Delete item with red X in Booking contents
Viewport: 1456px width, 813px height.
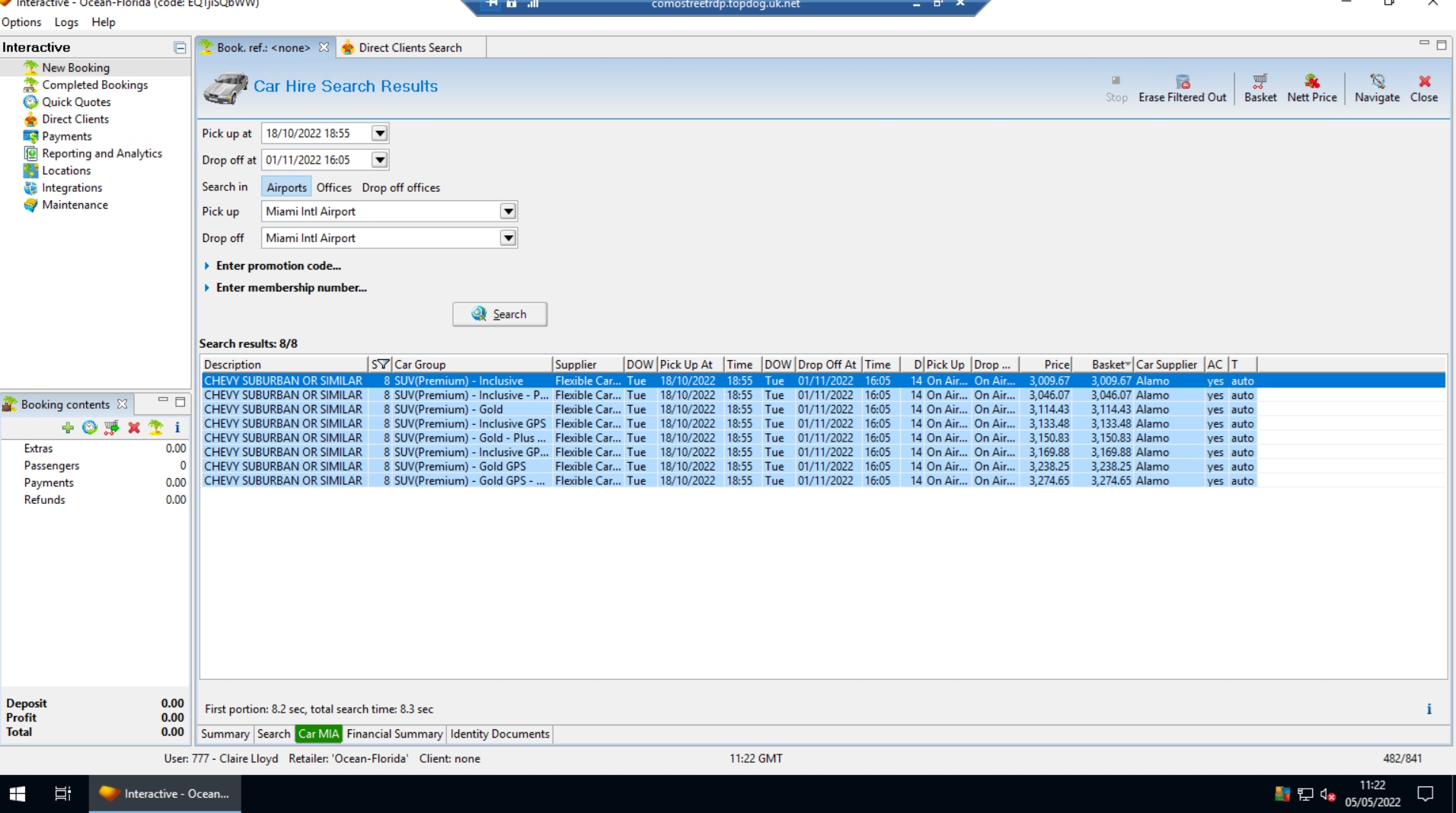pyautogui.click(x=134, y=428)
